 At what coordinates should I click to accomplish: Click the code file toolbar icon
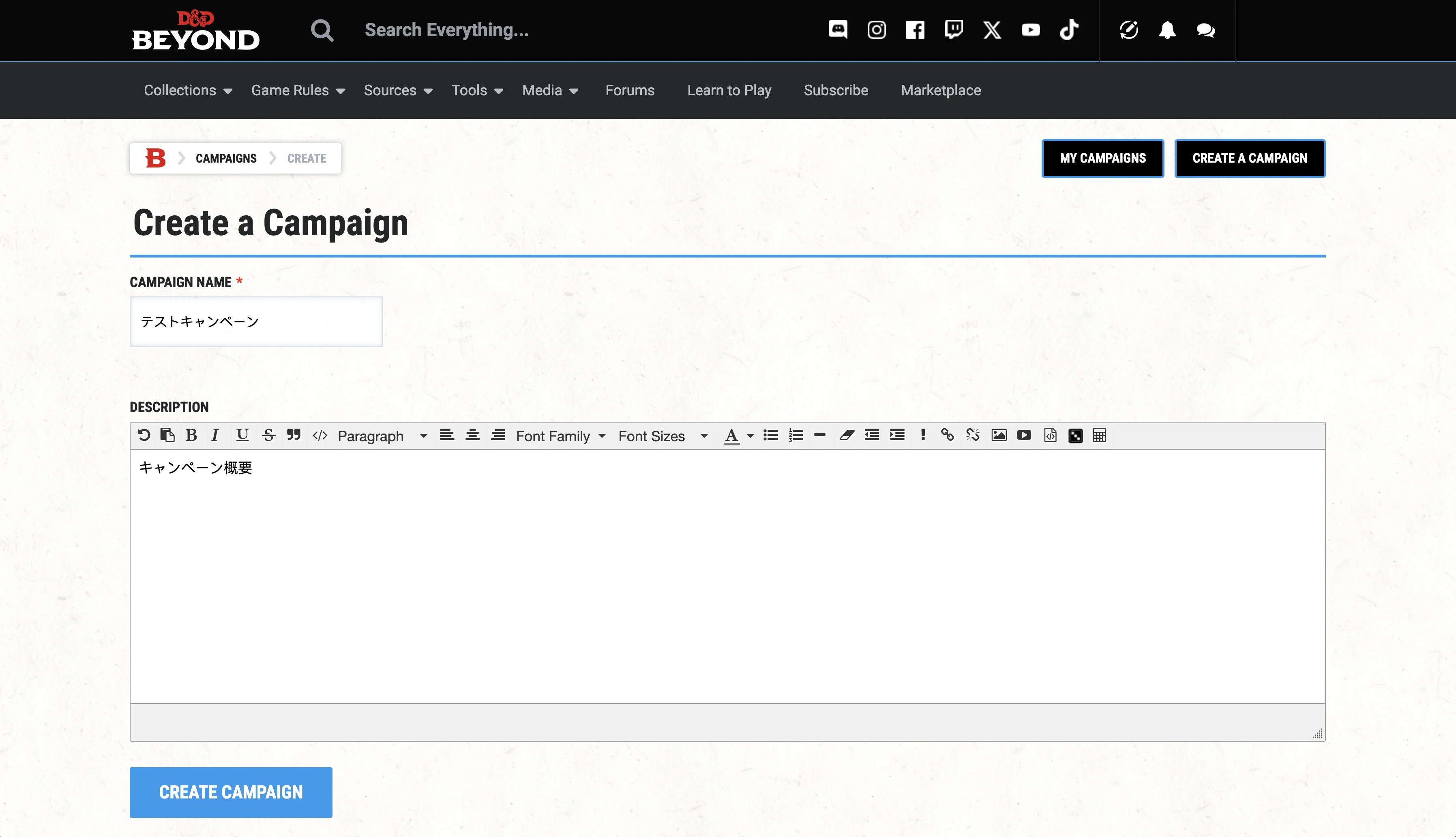1050,435
